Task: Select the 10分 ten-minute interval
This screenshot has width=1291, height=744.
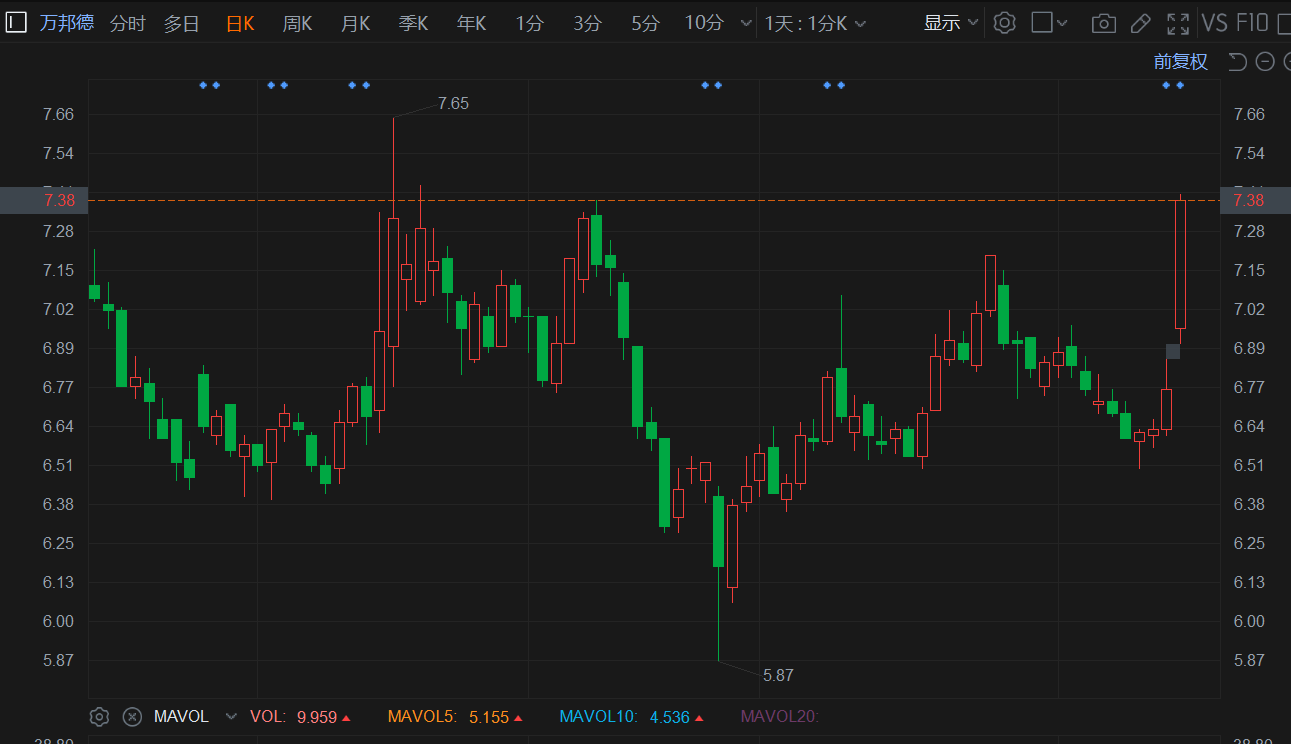Action: tap(704, 23)
